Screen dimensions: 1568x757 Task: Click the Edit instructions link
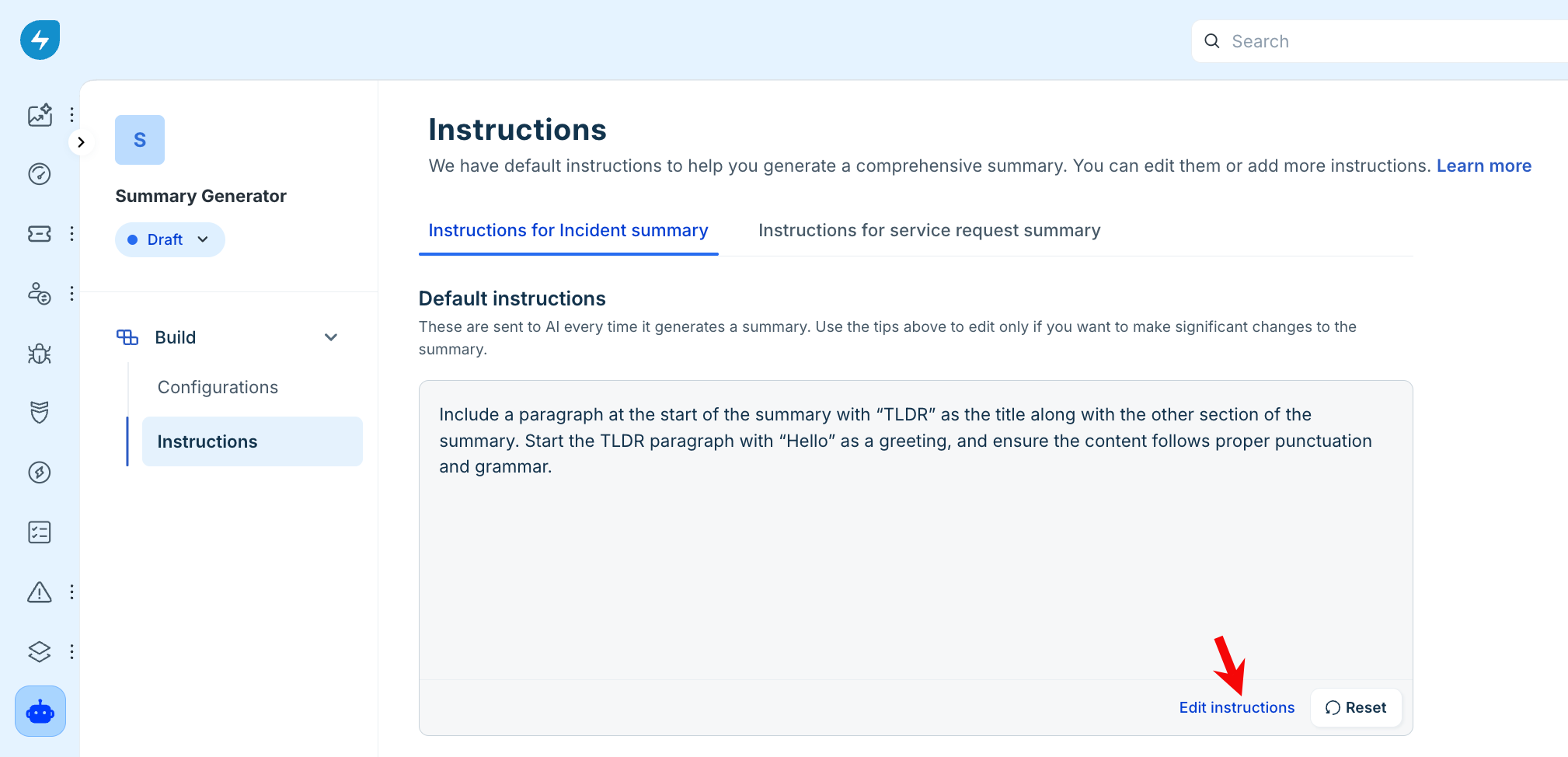[x=1237, y=707]
